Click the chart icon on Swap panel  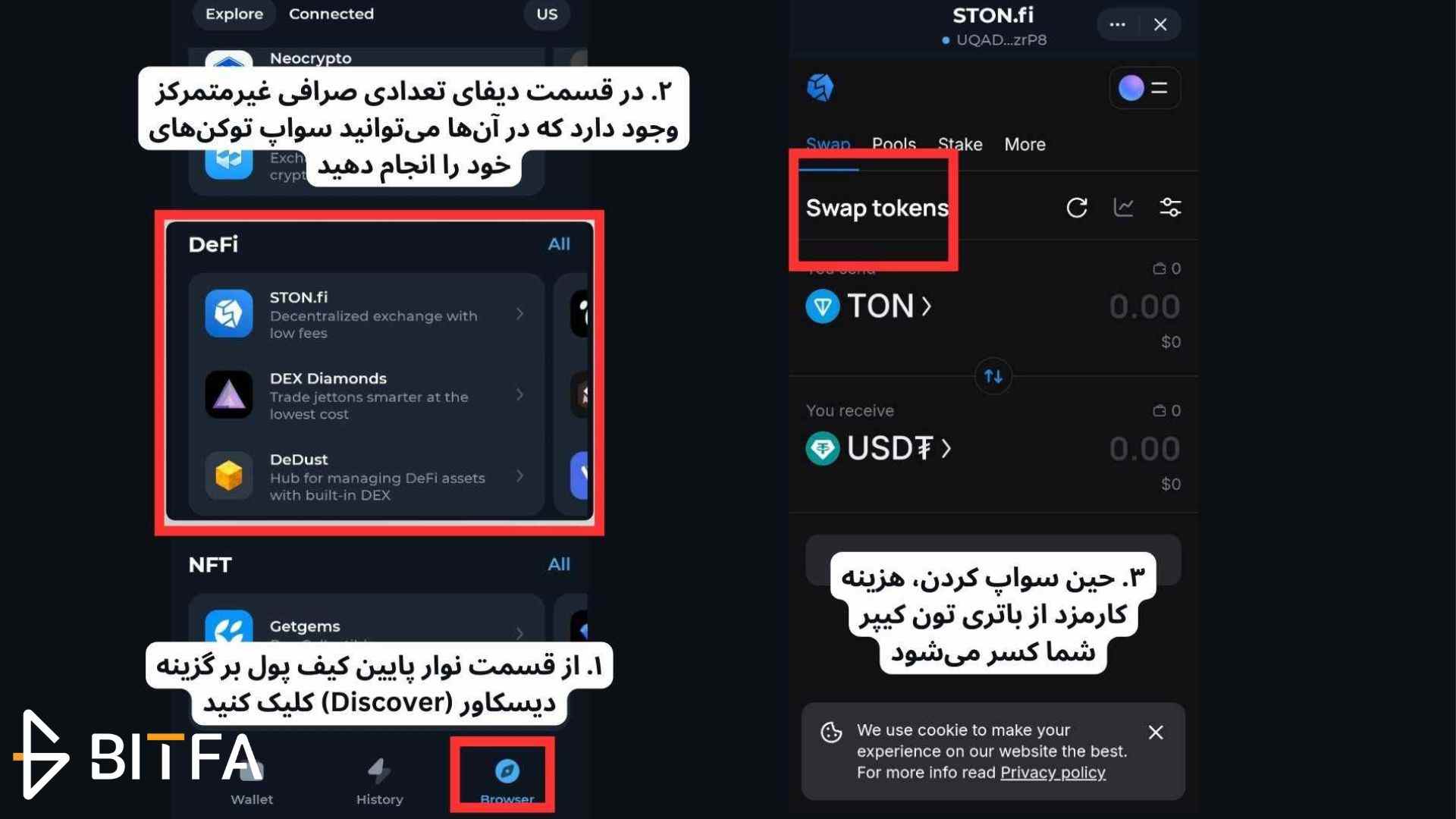point(1122,207)
